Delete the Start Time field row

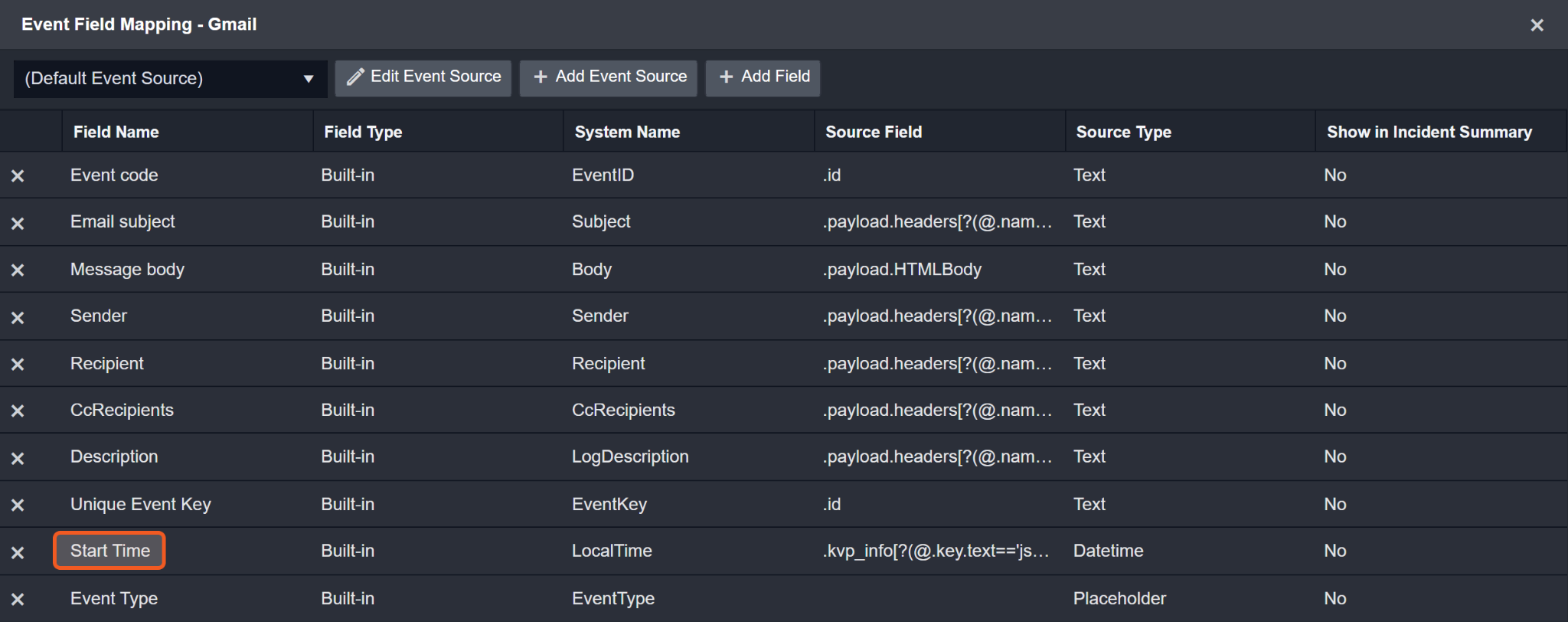pos(18,553)
